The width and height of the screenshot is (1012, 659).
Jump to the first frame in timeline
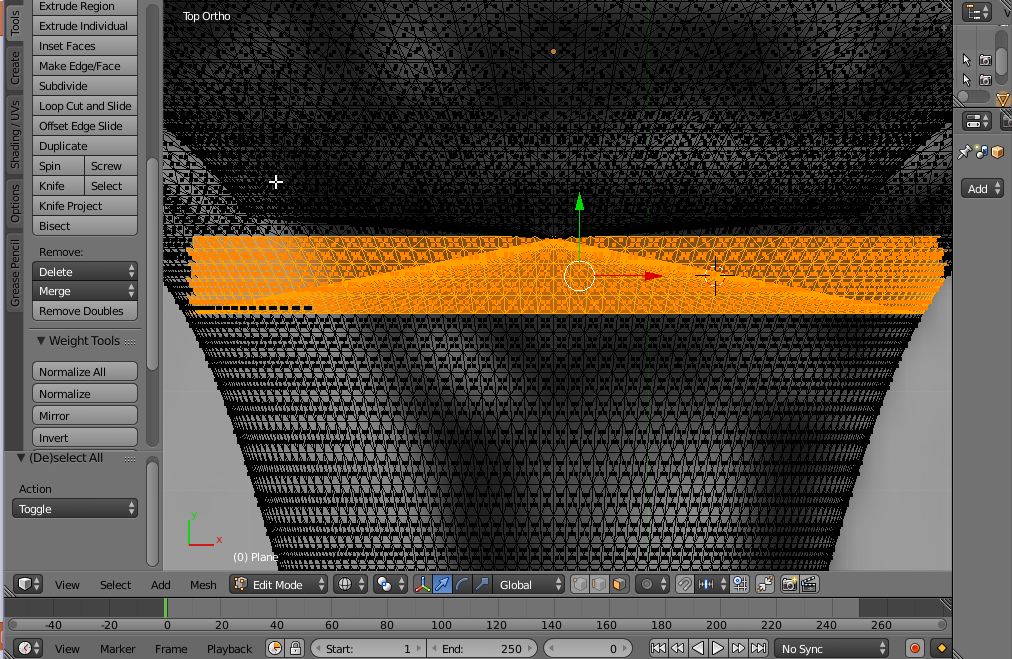click(x=658, y=647)
